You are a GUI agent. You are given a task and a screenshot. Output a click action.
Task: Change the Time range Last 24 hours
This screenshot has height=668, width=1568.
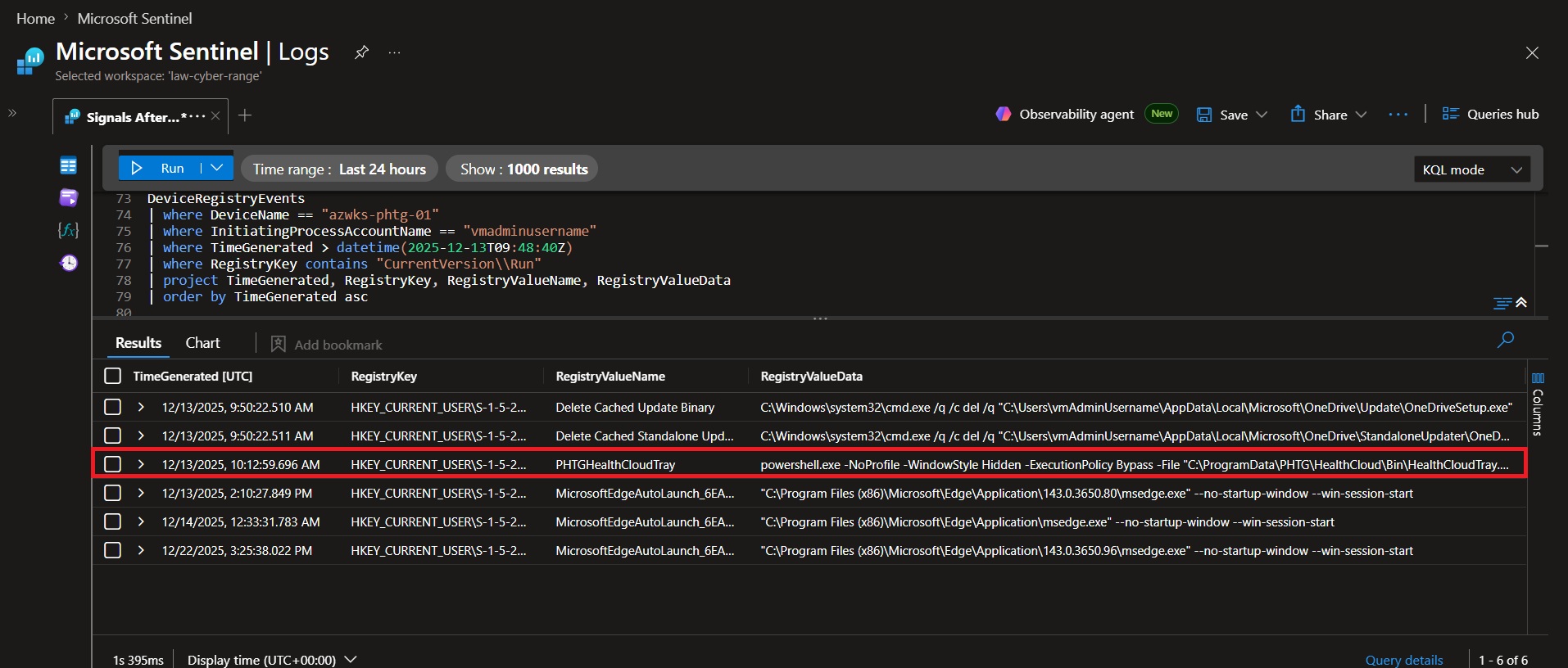[x=339, y=169]
